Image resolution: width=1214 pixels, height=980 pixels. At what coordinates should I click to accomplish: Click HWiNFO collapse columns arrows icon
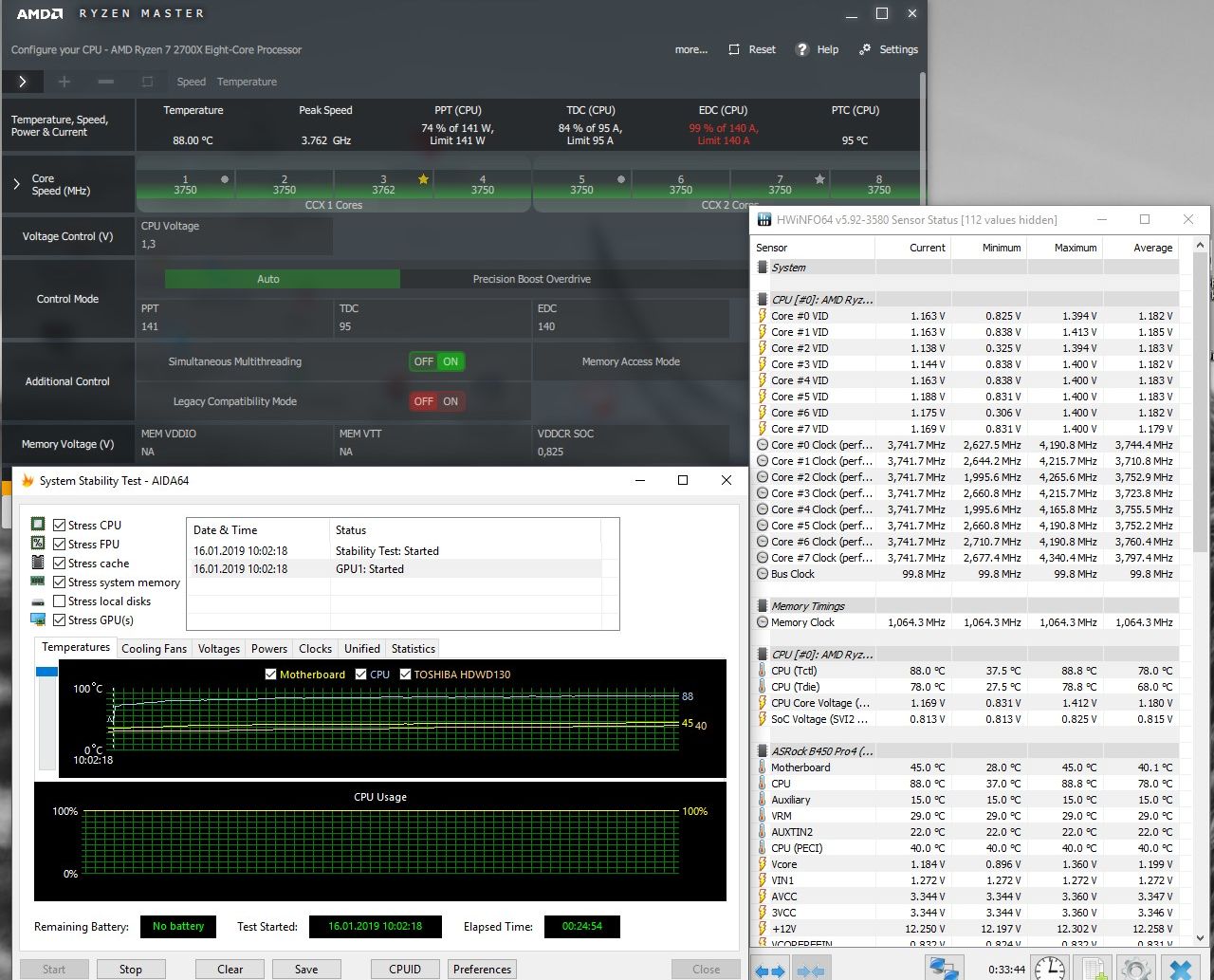pos(810,970)
